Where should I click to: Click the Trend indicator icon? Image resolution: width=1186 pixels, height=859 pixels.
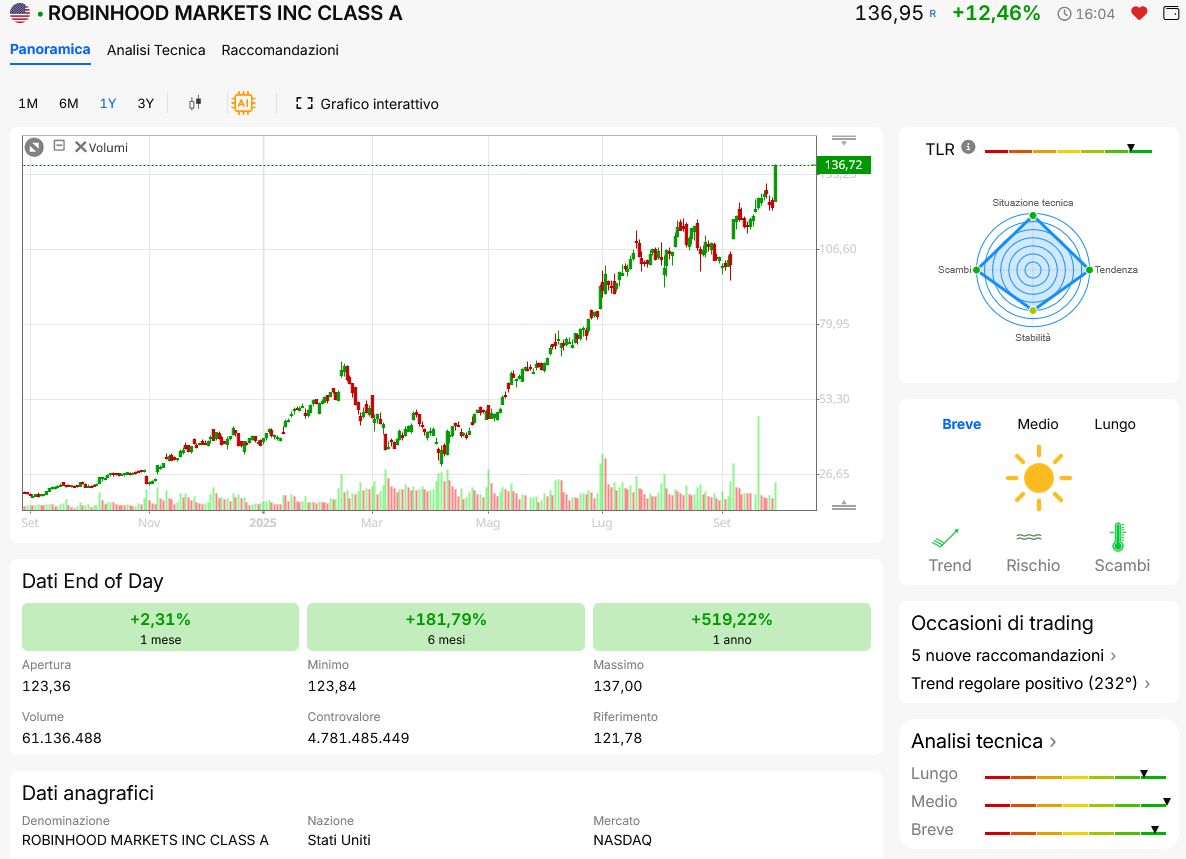[x=946, y=538]
